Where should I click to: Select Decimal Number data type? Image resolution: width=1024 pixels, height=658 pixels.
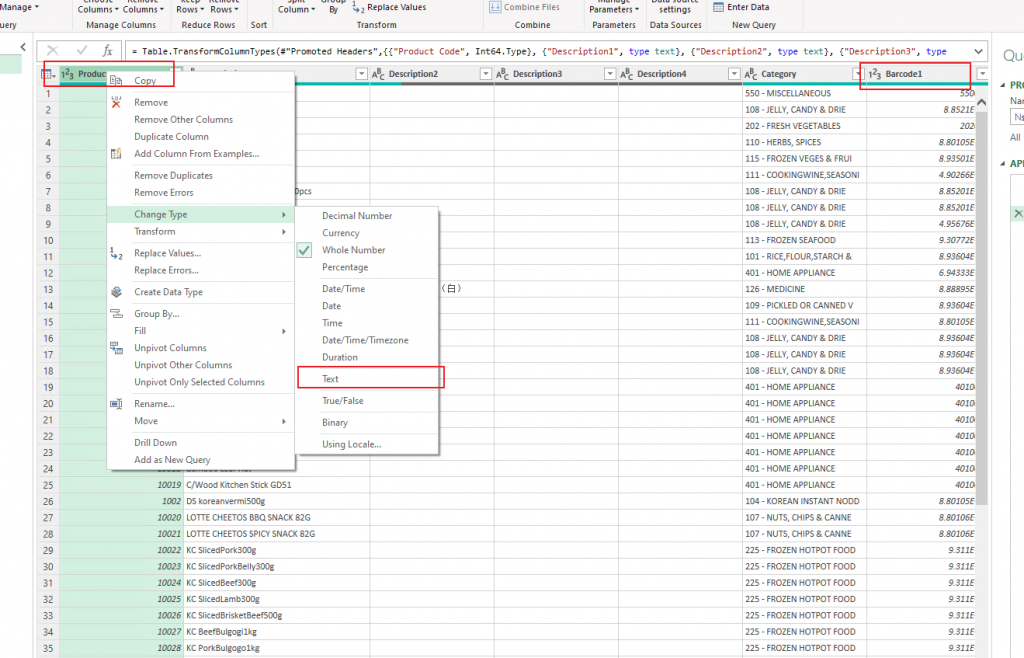(x=357, y=216)
